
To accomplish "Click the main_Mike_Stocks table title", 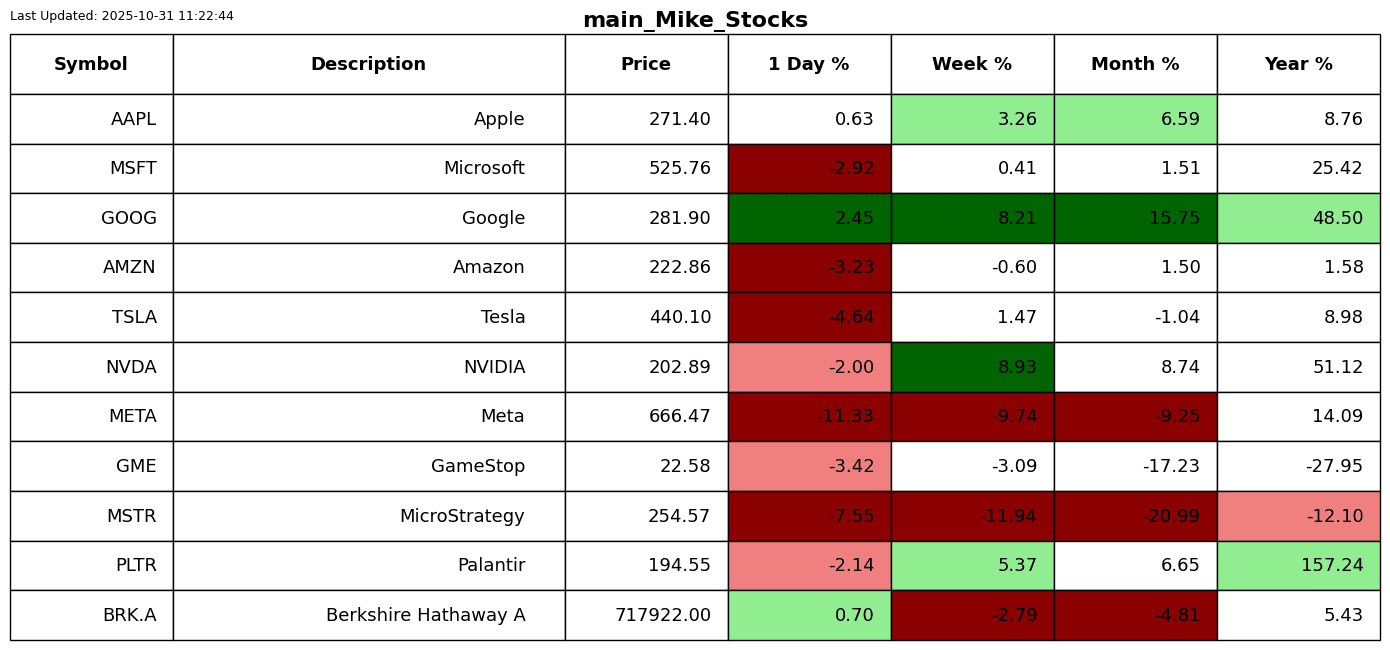I will point(695,20).
